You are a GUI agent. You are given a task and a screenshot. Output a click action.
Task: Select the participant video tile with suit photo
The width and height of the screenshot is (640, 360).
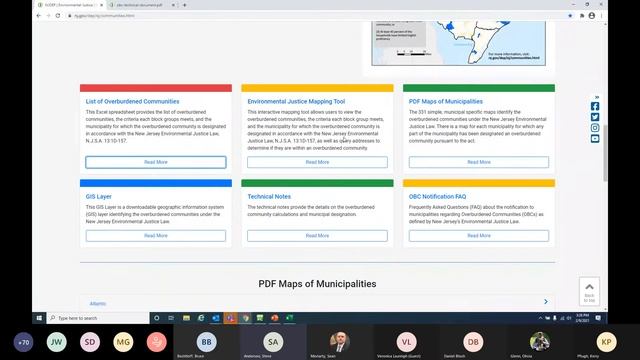(340, 342)
